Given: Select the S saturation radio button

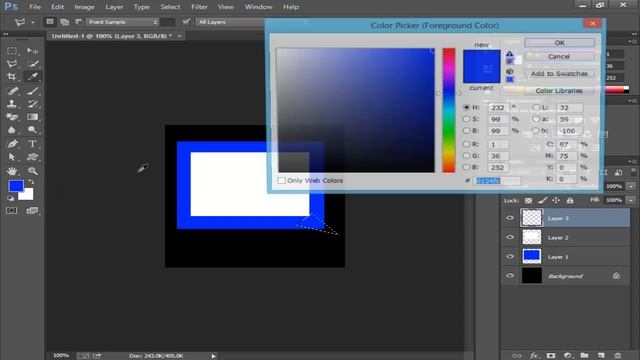Looking at the screenshot, I should point(467,119).
